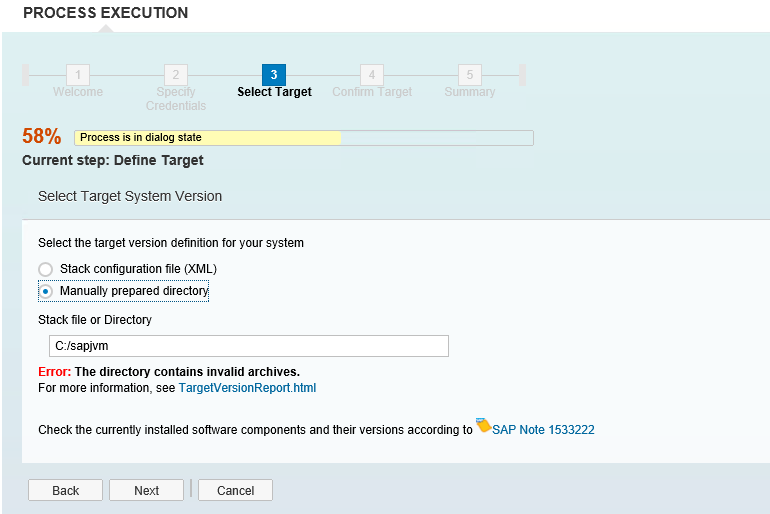Open SAP Note 1533222 link
Image resolution: width=770 pixels, height=514 pixels.
(543, 430)
